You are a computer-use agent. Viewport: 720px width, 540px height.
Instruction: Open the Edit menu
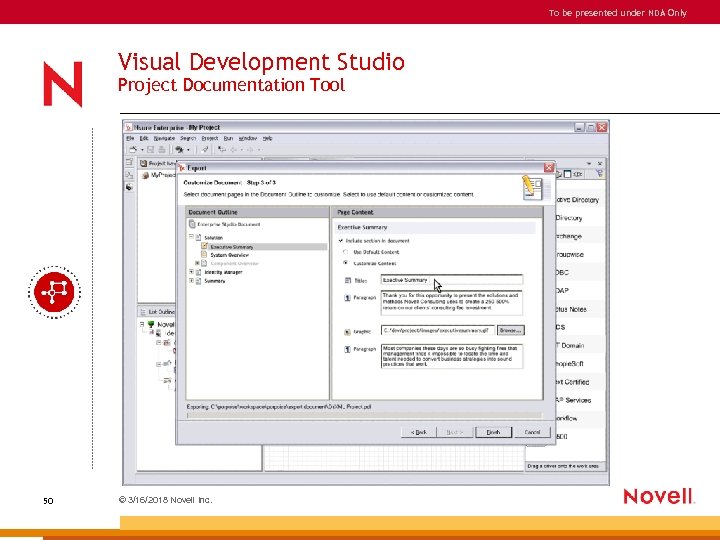click(x=144, y=138)
